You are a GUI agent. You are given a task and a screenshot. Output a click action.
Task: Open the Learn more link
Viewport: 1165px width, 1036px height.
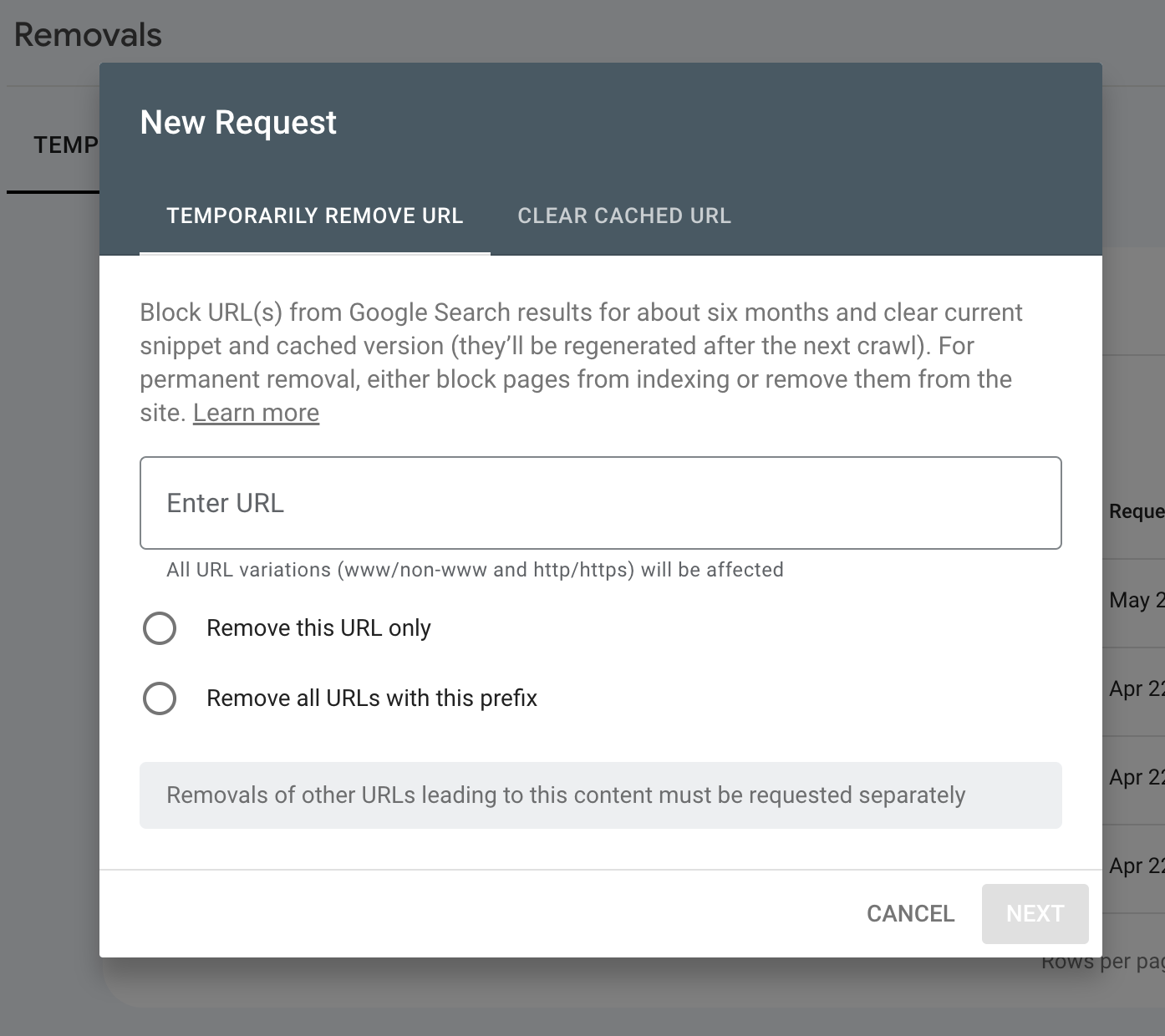click(256, 413)
